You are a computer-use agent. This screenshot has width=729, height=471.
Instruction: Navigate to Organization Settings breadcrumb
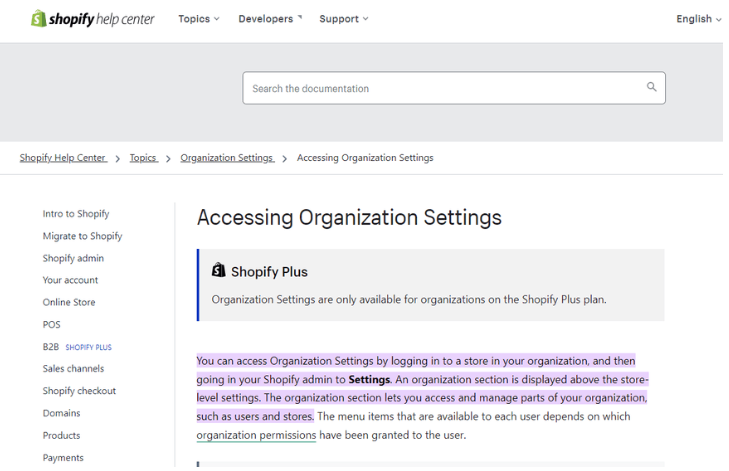coord(226,158)
